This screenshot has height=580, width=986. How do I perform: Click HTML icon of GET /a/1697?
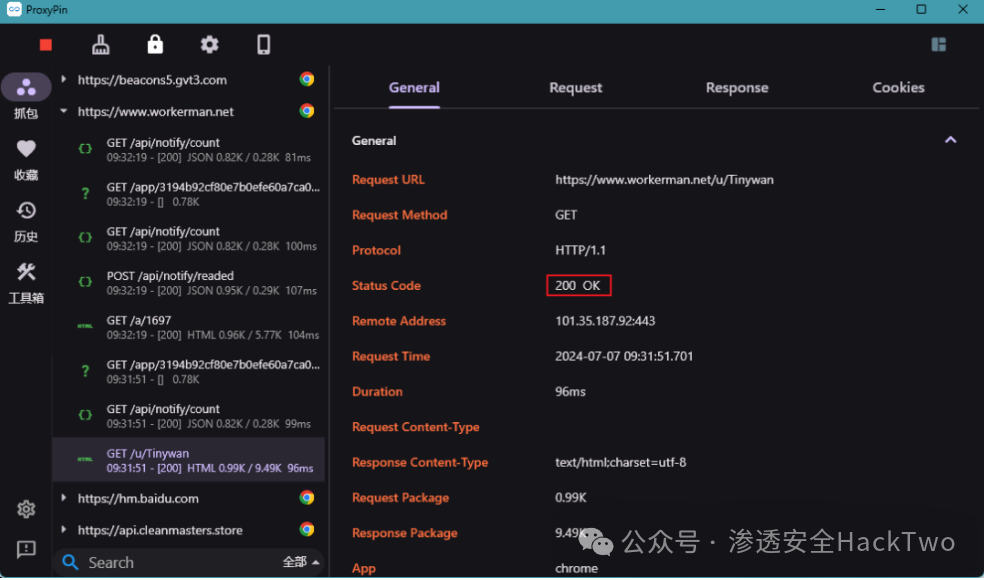point(85,326)
